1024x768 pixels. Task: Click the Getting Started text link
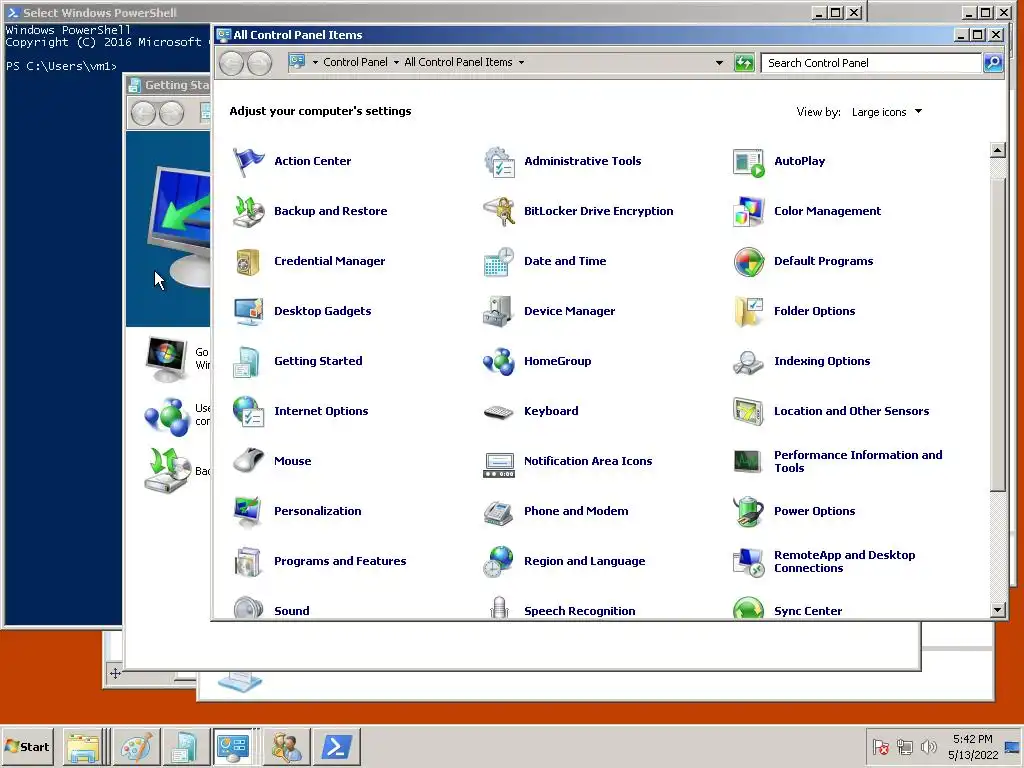(318, 360)
